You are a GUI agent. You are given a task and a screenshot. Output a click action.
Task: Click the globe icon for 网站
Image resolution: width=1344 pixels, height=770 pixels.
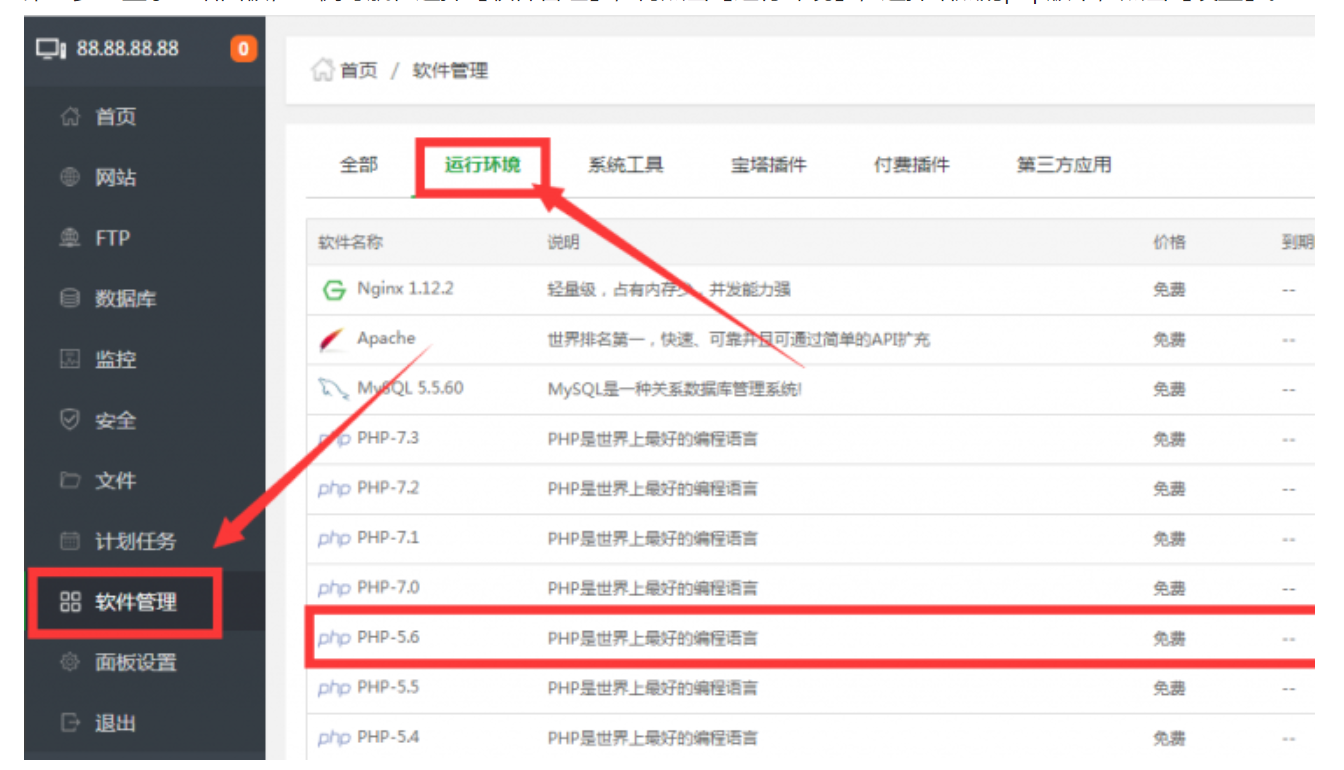[70, 178]
